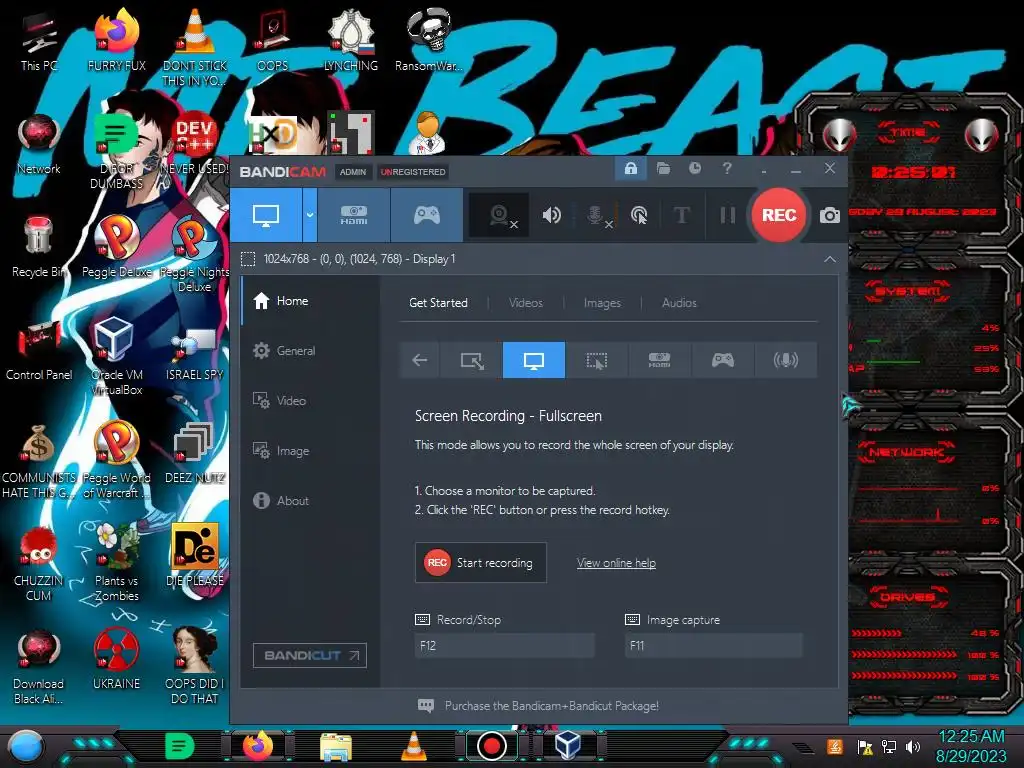Viewport: 1024px width, 768px height.
Task: Click the BANDICUT button
Action: click(310, 655)
